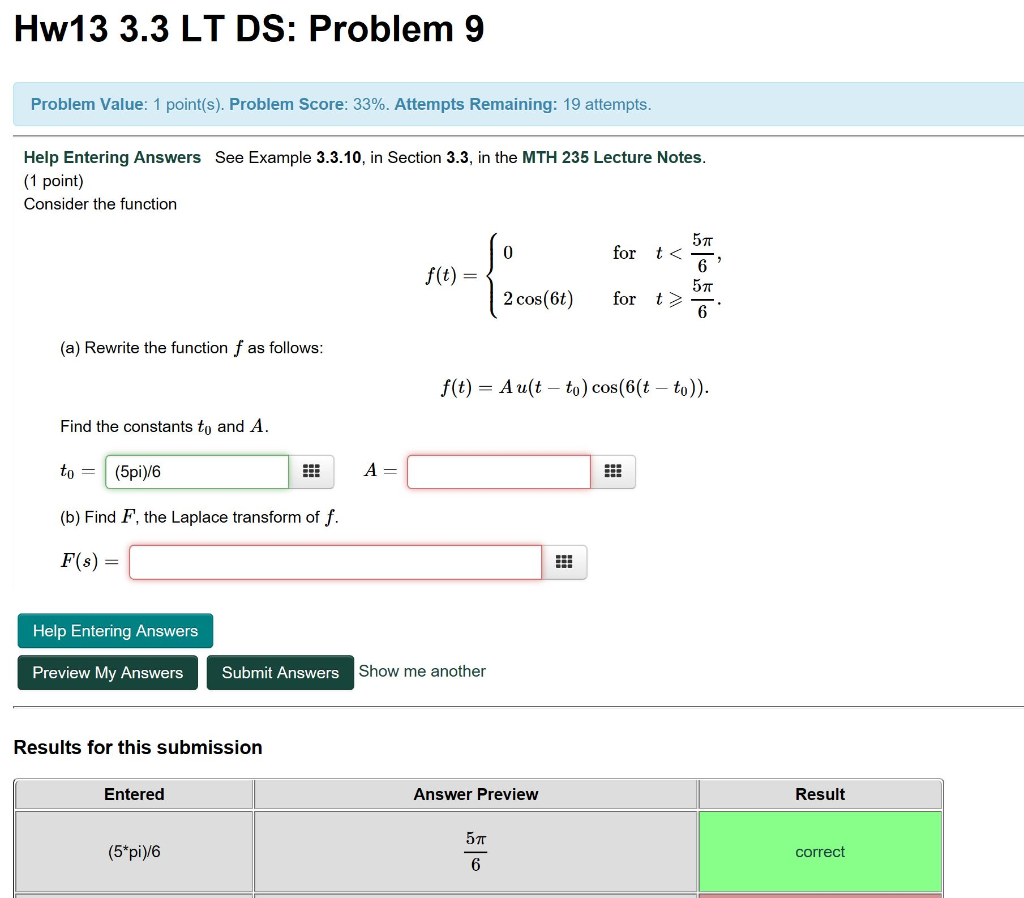Open the equation editor beside the t0 field
The image size is (1024, 898).
(x=312, y=471)
